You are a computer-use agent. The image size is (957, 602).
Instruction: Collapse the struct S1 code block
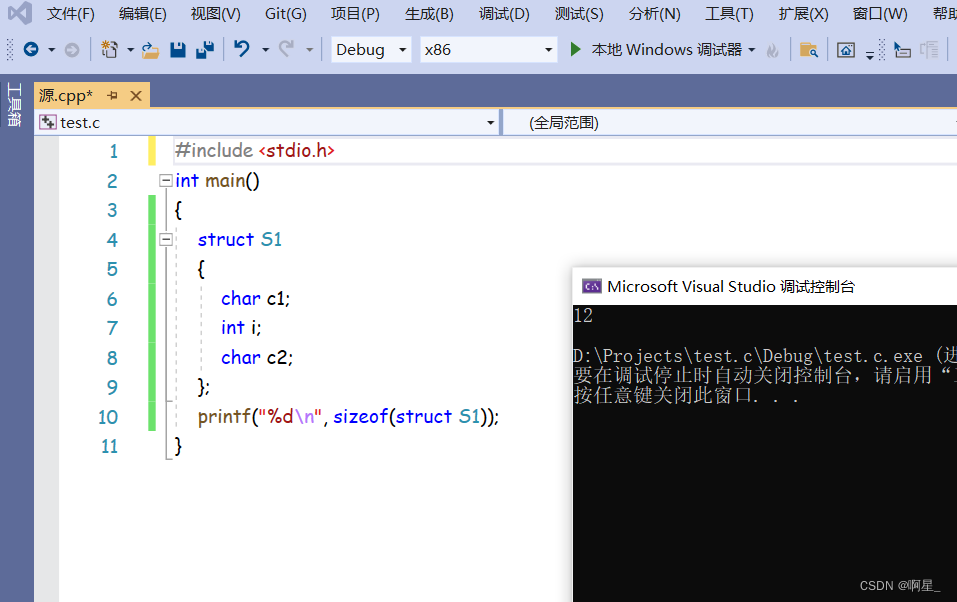[x=165, y=240]
